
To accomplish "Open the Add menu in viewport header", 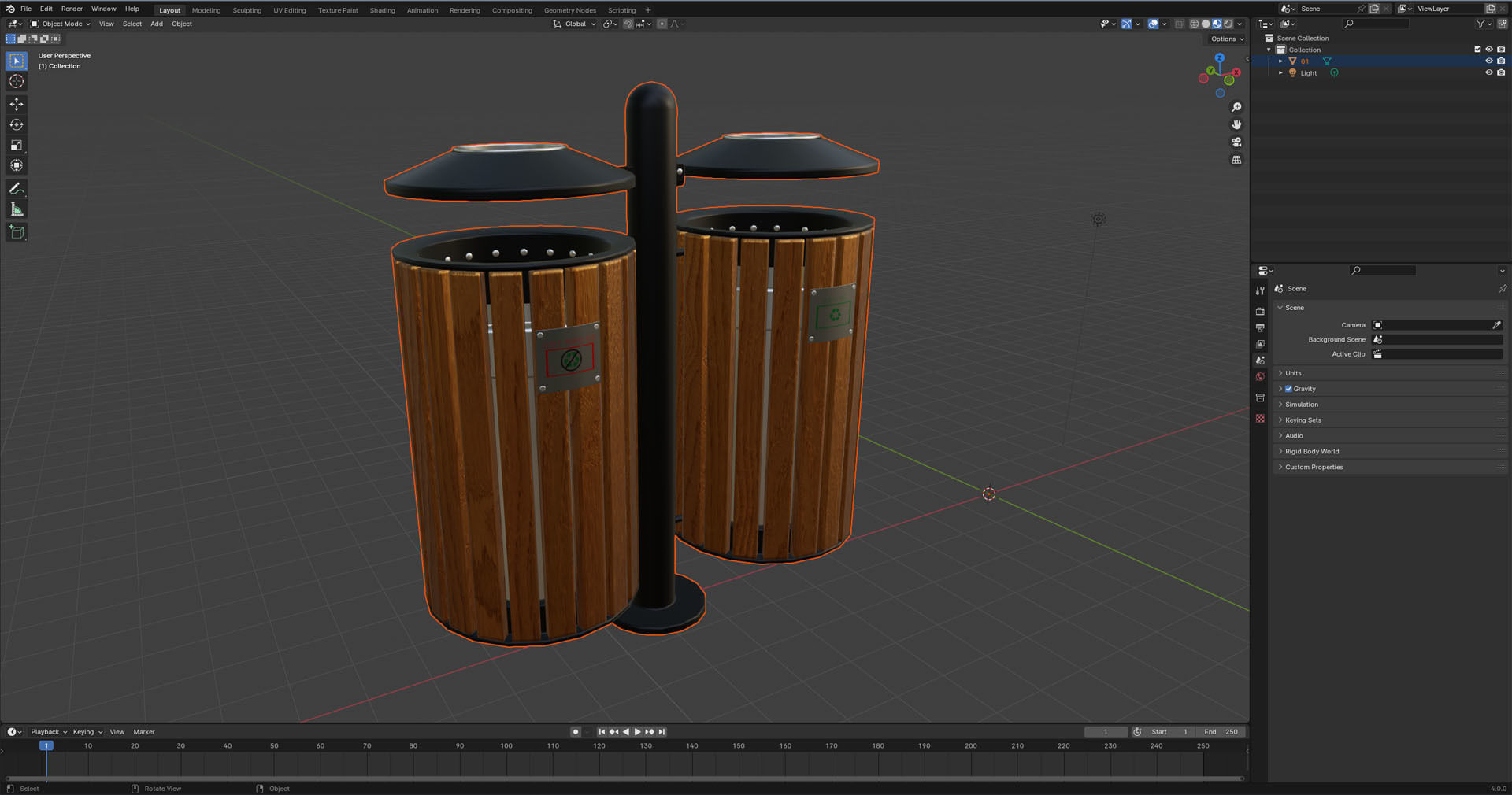I will (x=157, y=24).
